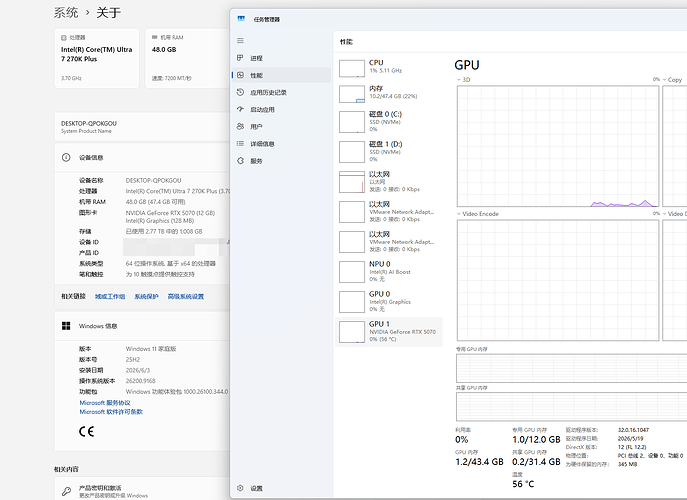Click the 48.0 GB RAM card
687x500 pixels.
[x=188, y=58]
